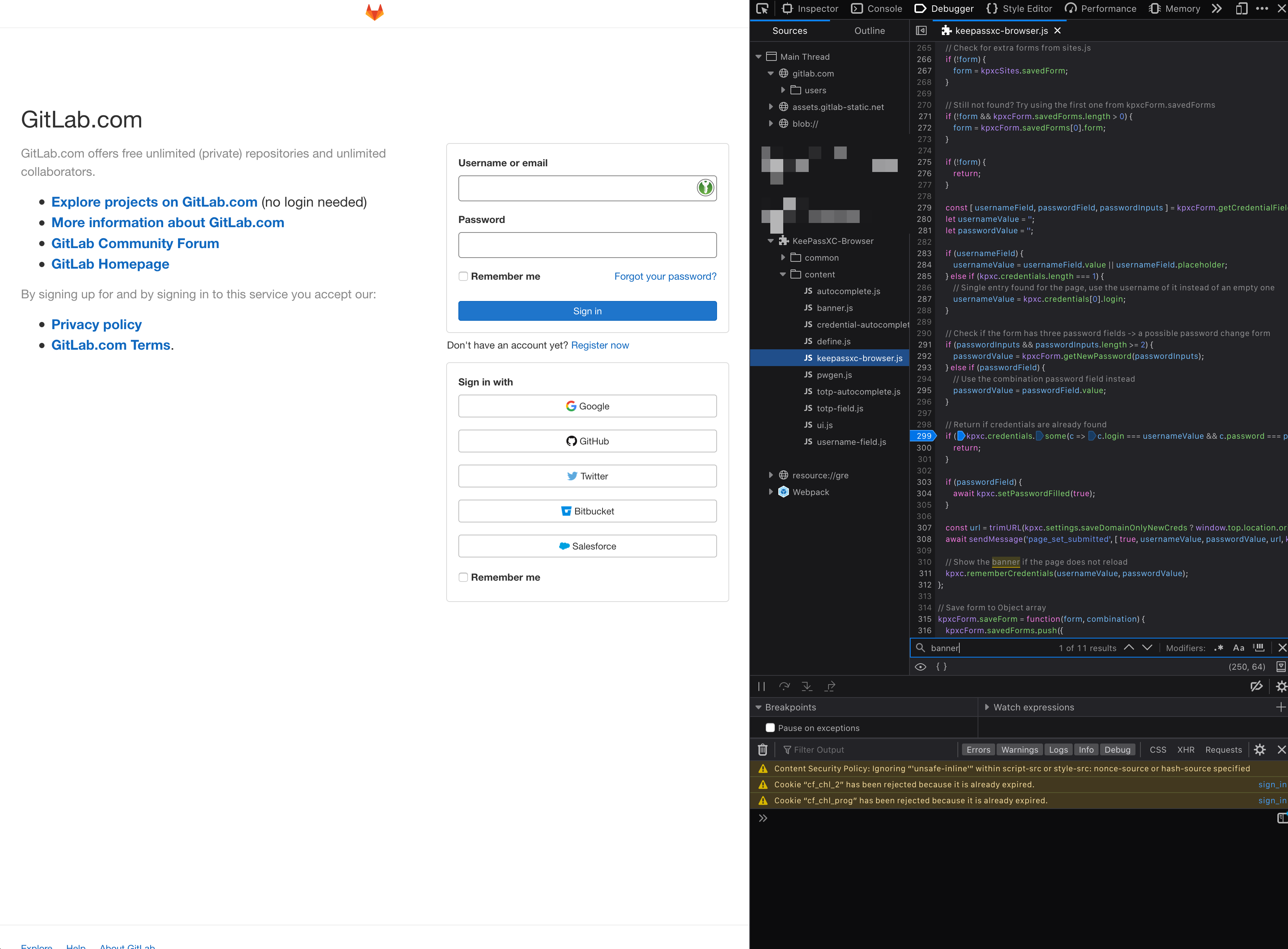The height and width of the screenshot is (949, 1288).
Task: Check Remember me below the password field
Action: tap(463, 276)
